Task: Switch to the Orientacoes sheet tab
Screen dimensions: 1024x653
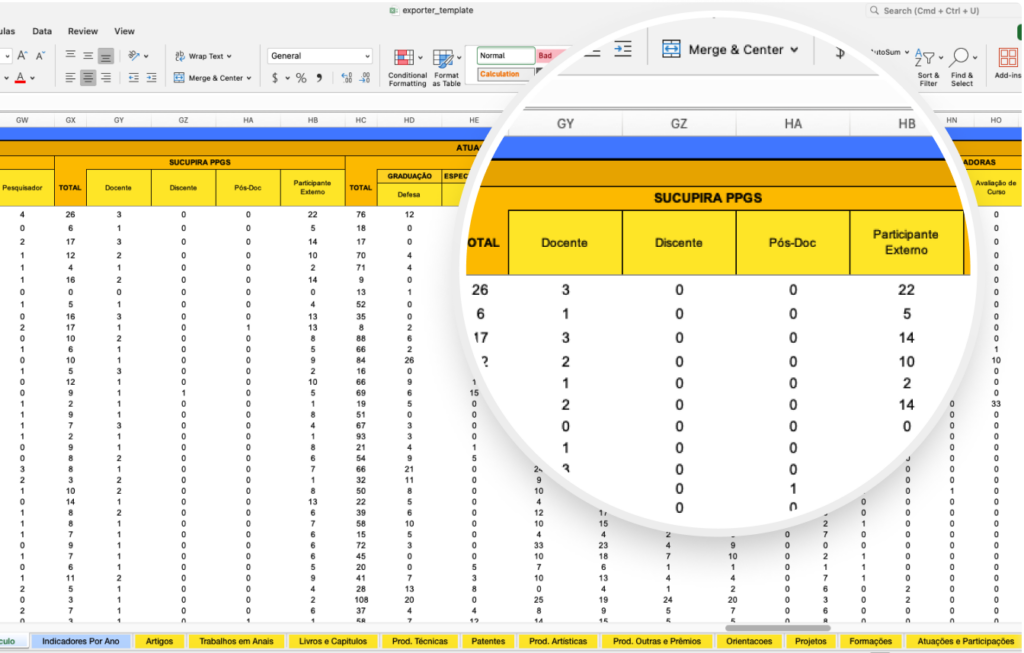Action: 749,641
